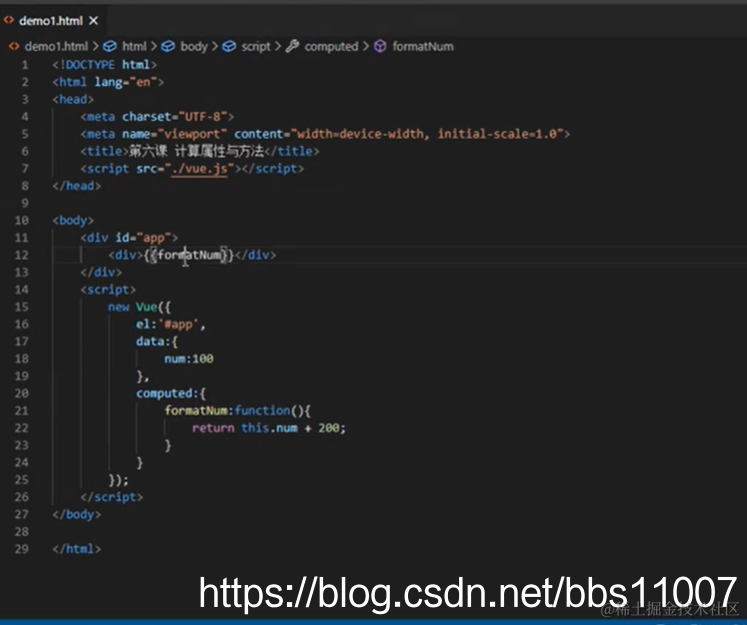Select html in the breadcrumb path
The image size is (747, 625).
pos(134,47)
